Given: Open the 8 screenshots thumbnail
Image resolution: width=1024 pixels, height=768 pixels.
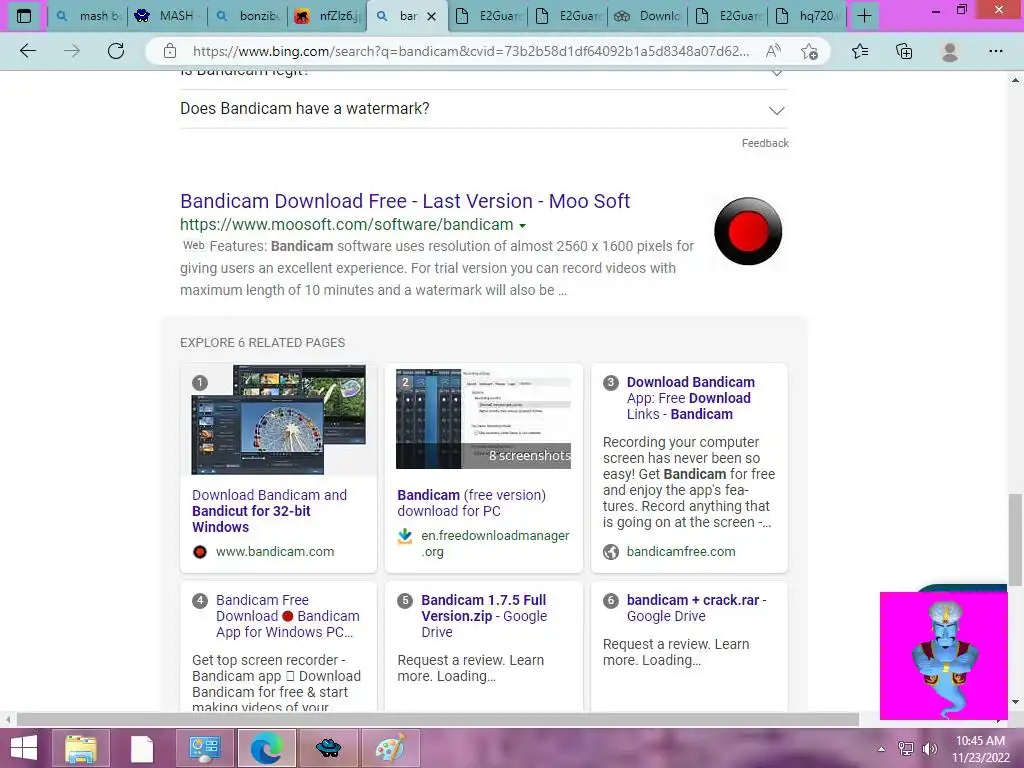Looking at the screenshot, I should pos(483,419).
